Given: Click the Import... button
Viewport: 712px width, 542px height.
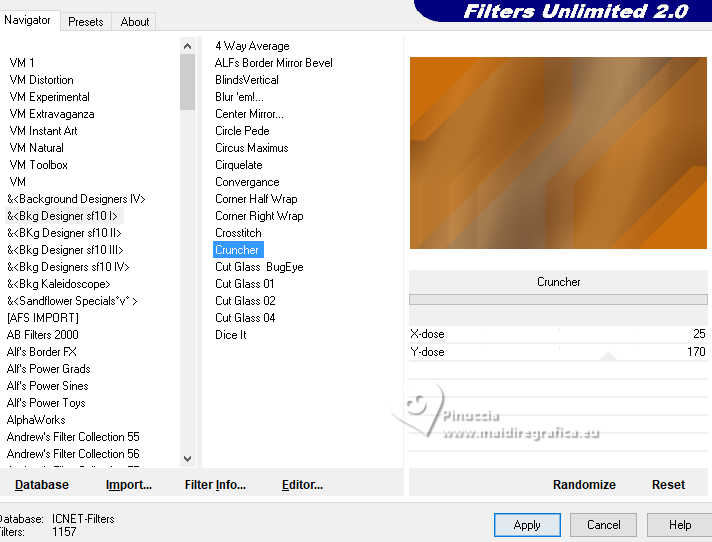Looking at the screenshot, I should click(129, 485).
